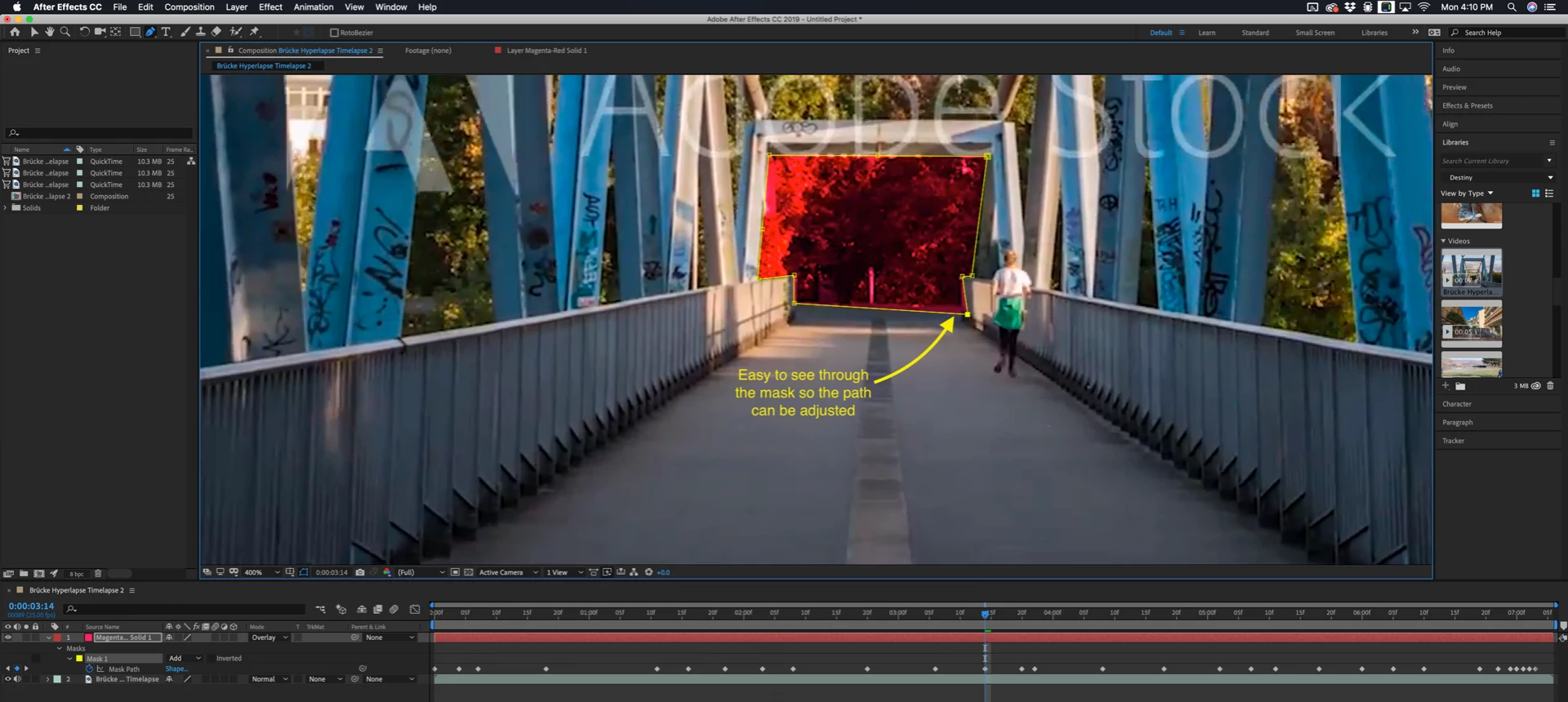This screenshot has width=1568, height=702.
Task: Click the red label color of Magenta Solid layer
Action: point(58,638)
